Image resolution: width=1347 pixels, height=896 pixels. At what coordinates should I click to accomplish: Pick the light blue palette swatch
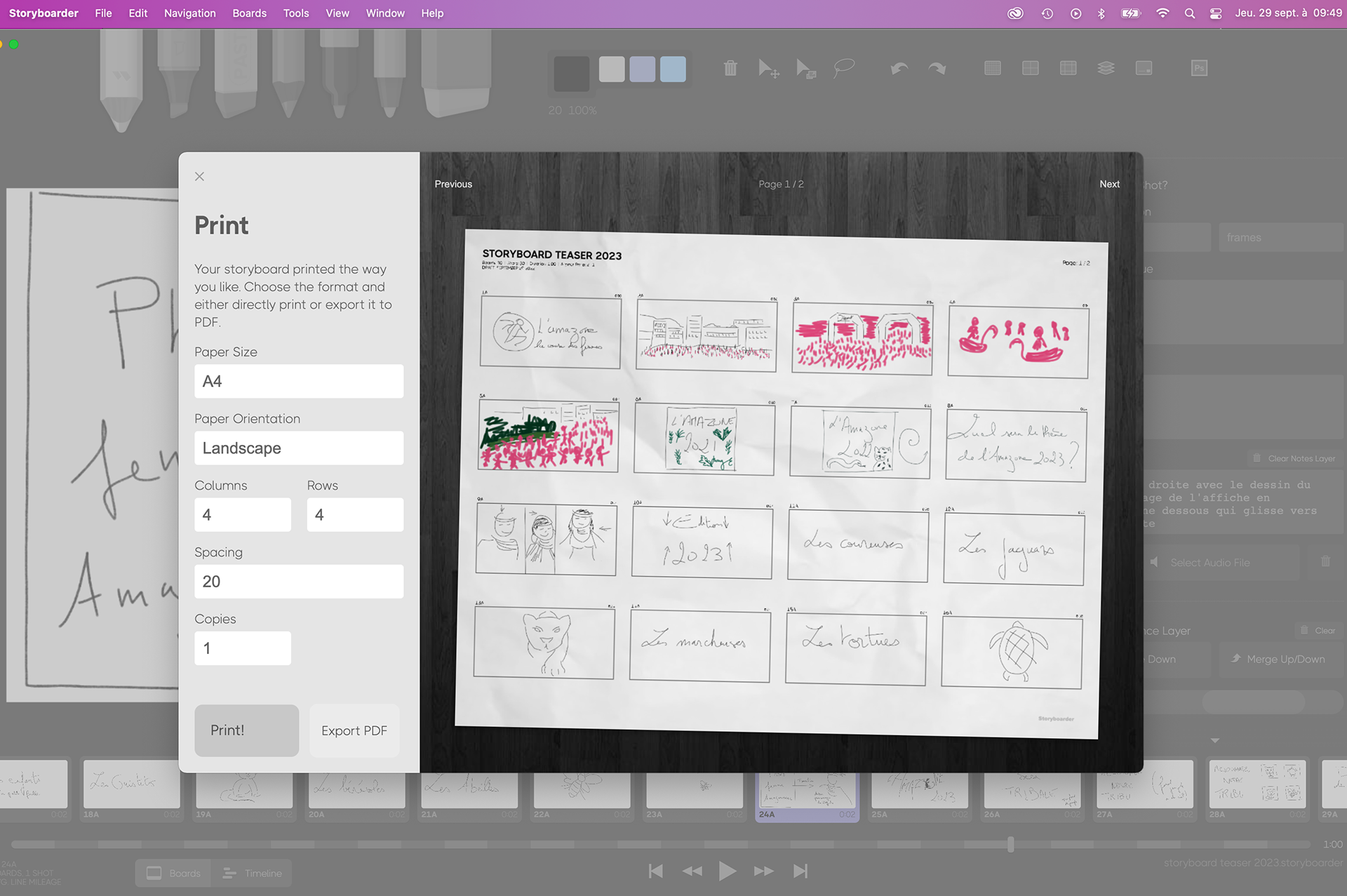(673, 69)
